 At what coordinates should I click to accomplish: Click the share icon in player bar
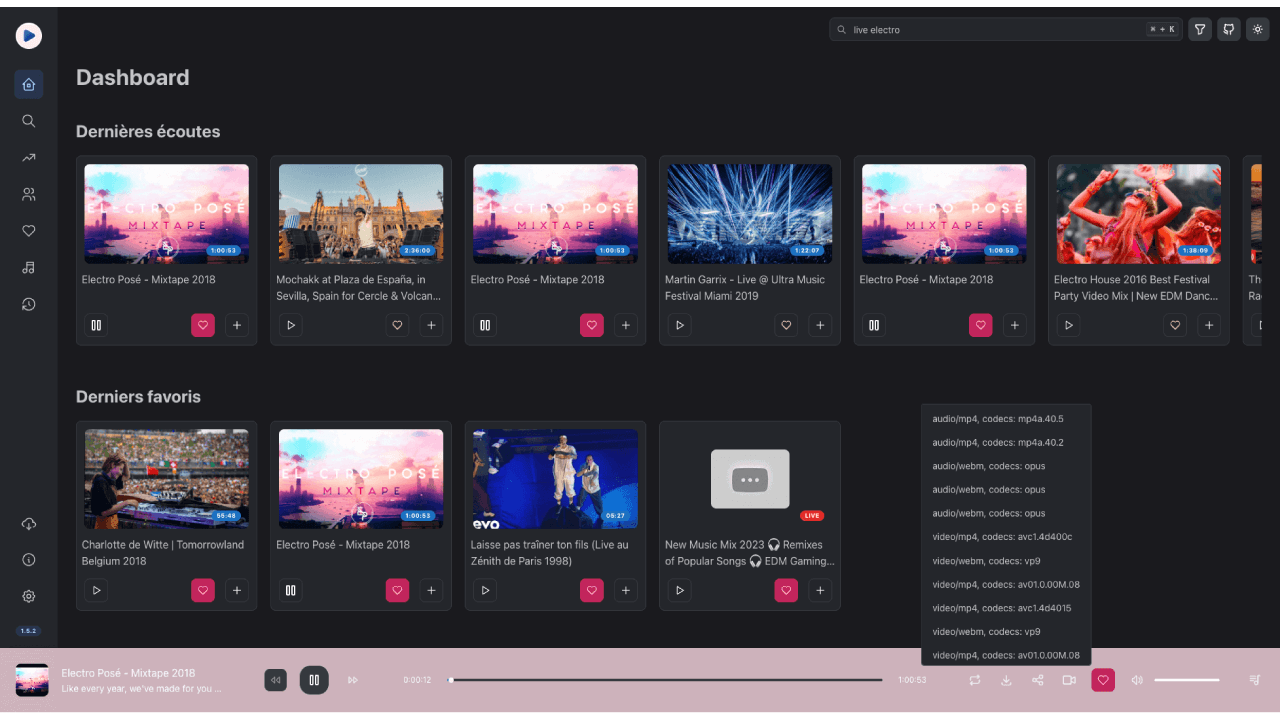click(1037, 680)
